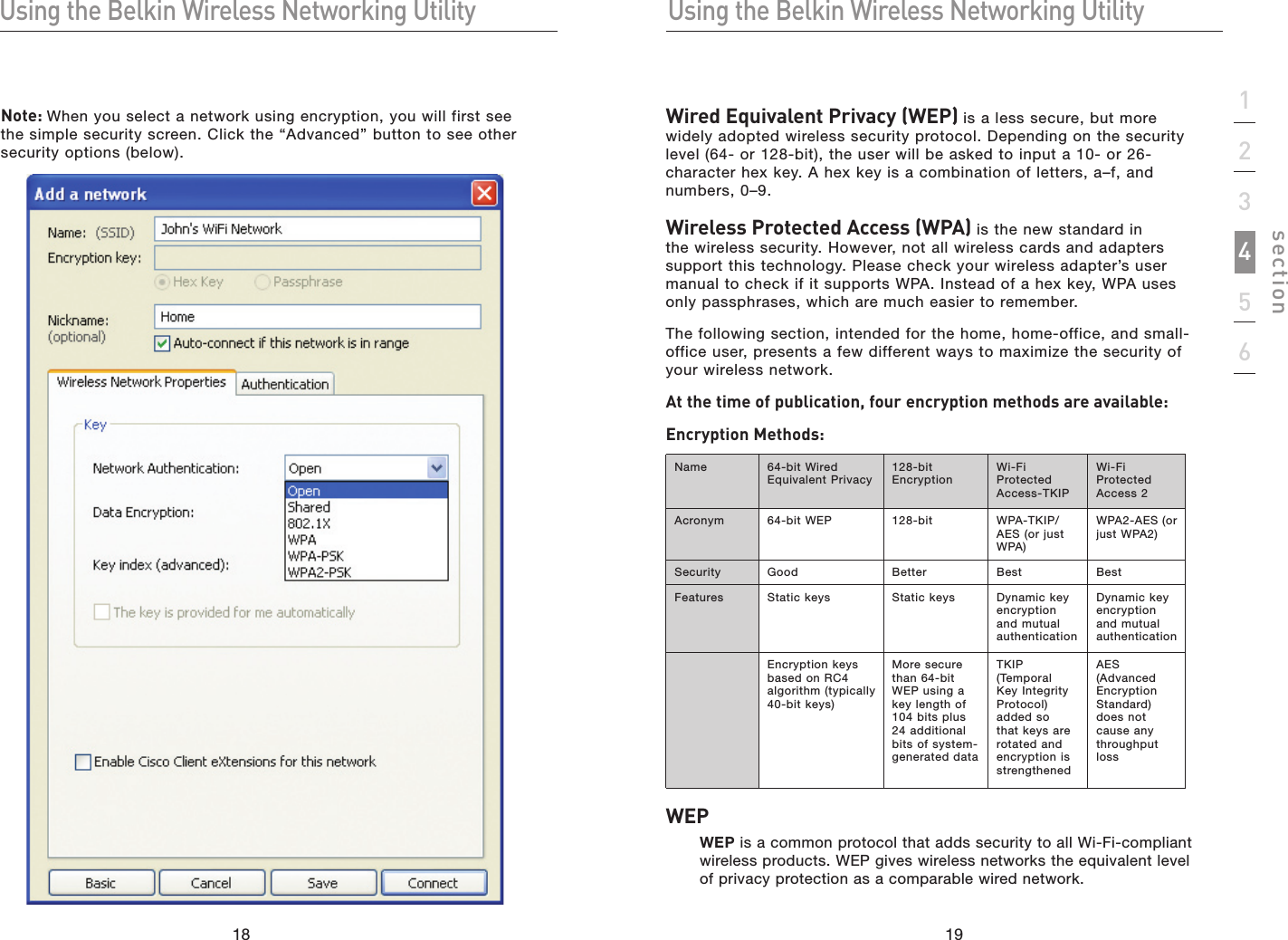Click the Cancel button
This screenshot has height=940, width=1288.
click(x=212, y=883)
